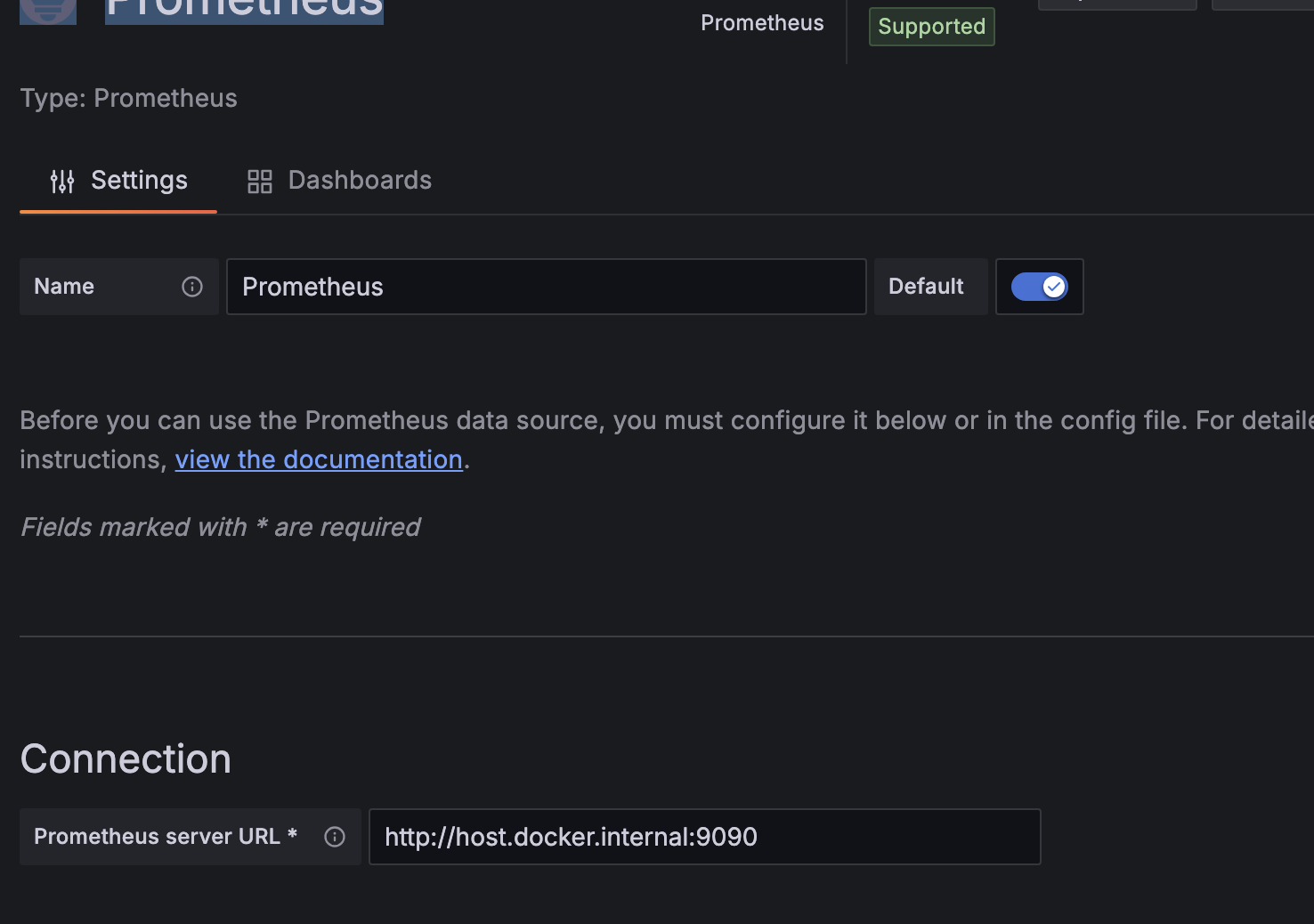The image size is (1314, 924).
Task: Click the Type: Prometheus subtitle
Action: [129, 98]
